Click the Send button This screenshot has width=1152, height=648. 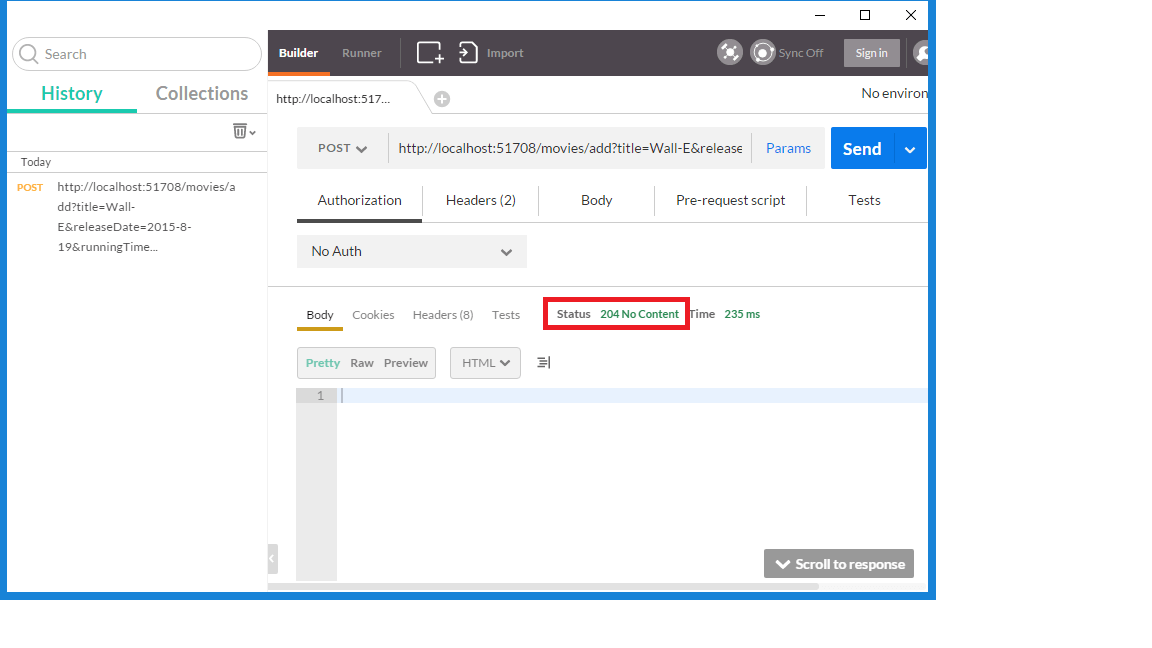point(861,148)
